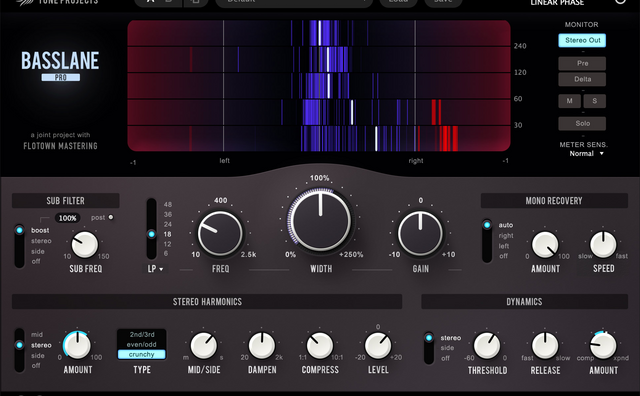Set Sub Filter mode to side
640x396 pixels.
38,251
